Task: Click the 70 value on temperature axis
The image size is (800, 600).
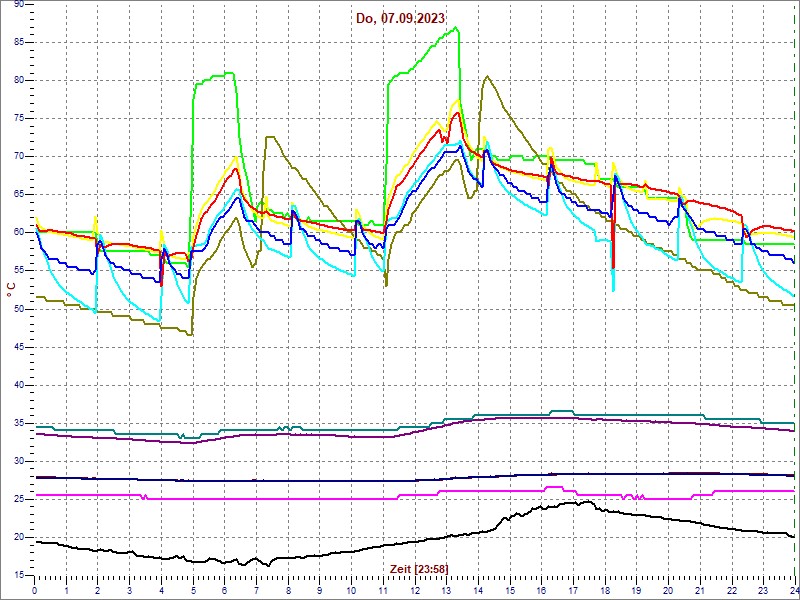Action: click(19, 157)
